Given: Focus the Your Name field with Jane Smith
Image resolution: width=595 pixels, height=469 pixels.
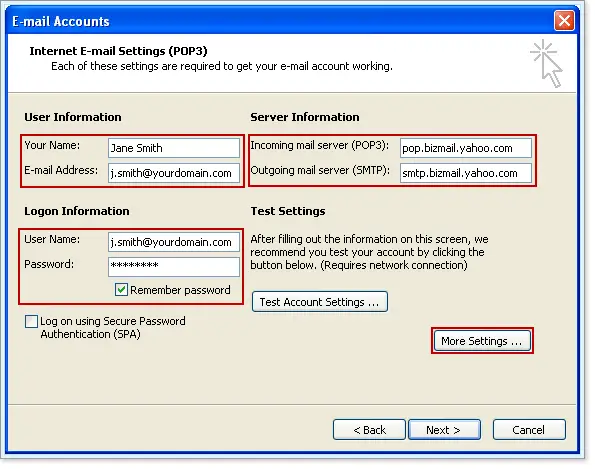Looking at the screenshot, I should pos(174,148).
